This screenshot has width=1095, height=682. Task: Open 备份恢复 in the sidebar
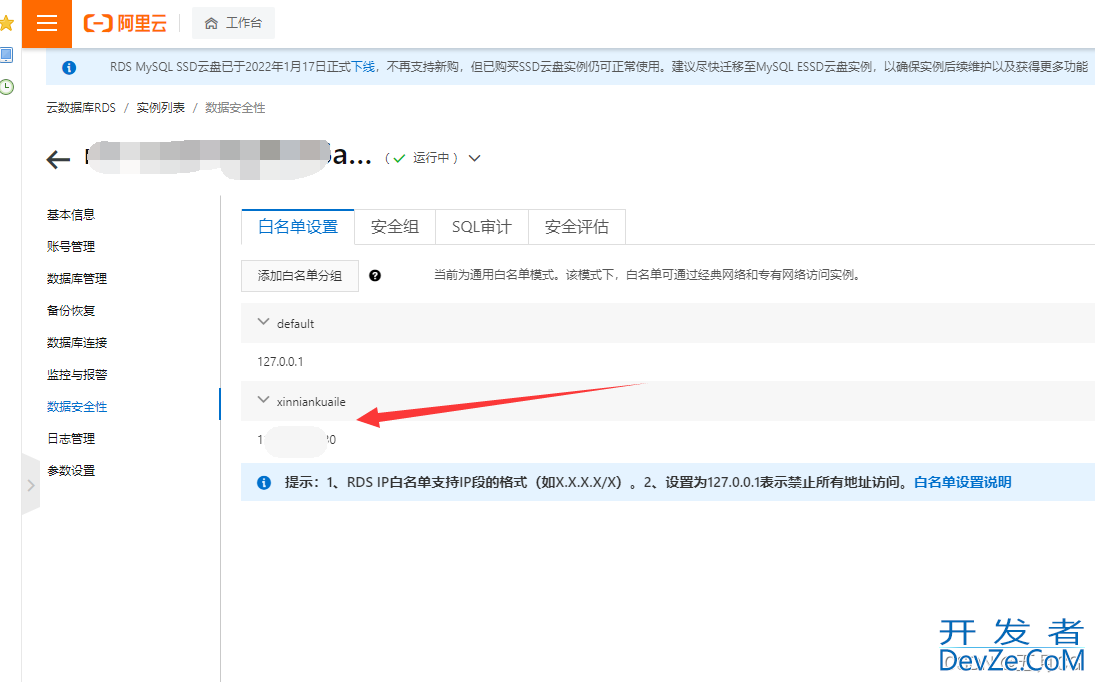[71, 311]
